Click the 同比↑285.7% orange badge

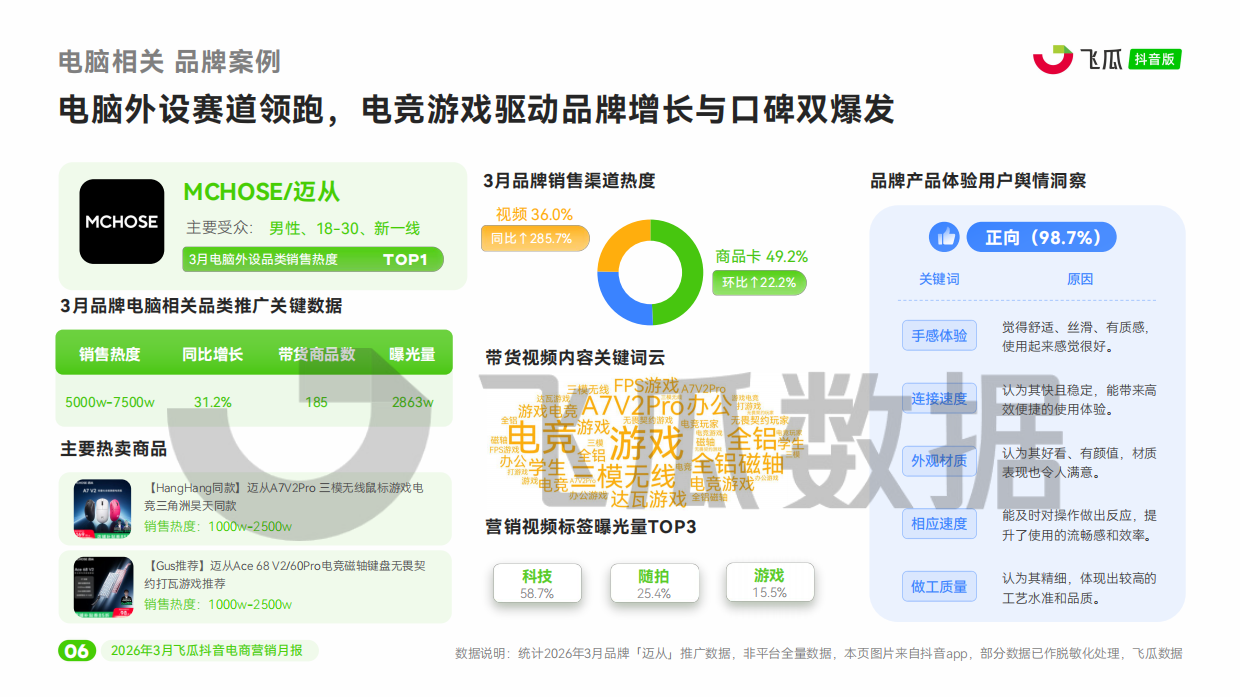[535, 239]
